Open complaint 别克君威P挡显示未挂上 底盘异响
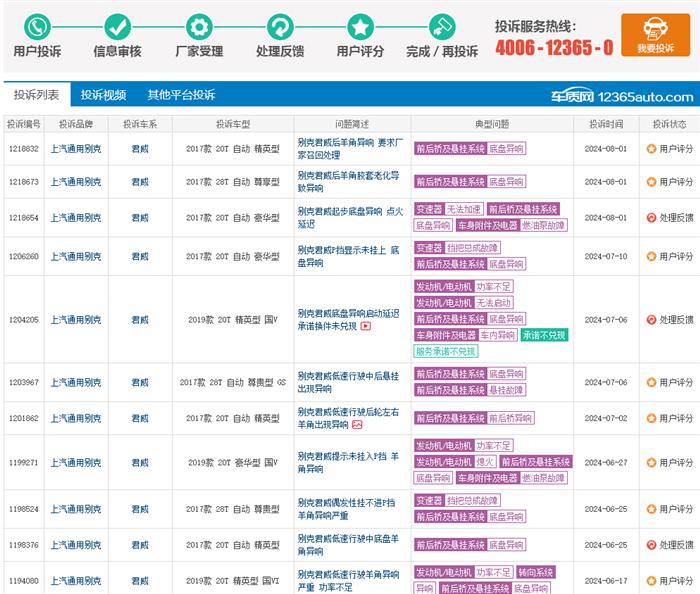The image size is (700, 594). [x=349, y=256]
